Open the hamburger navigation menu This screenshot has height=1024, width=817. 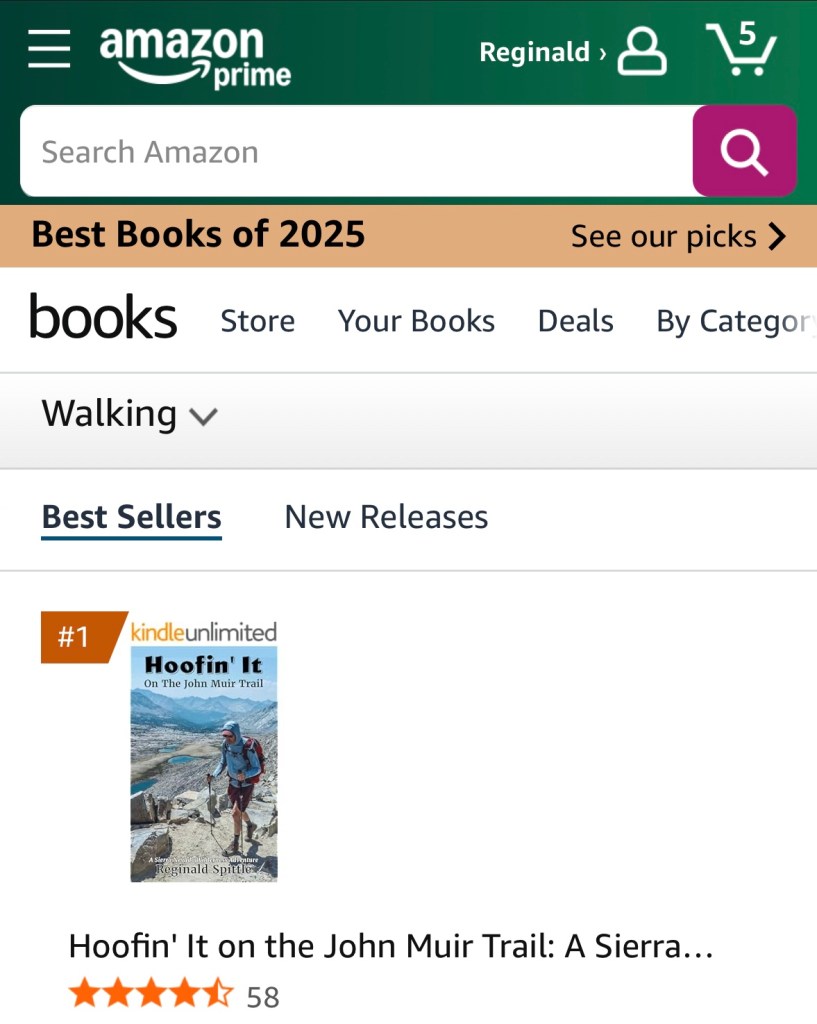click(x=49, y=49)
